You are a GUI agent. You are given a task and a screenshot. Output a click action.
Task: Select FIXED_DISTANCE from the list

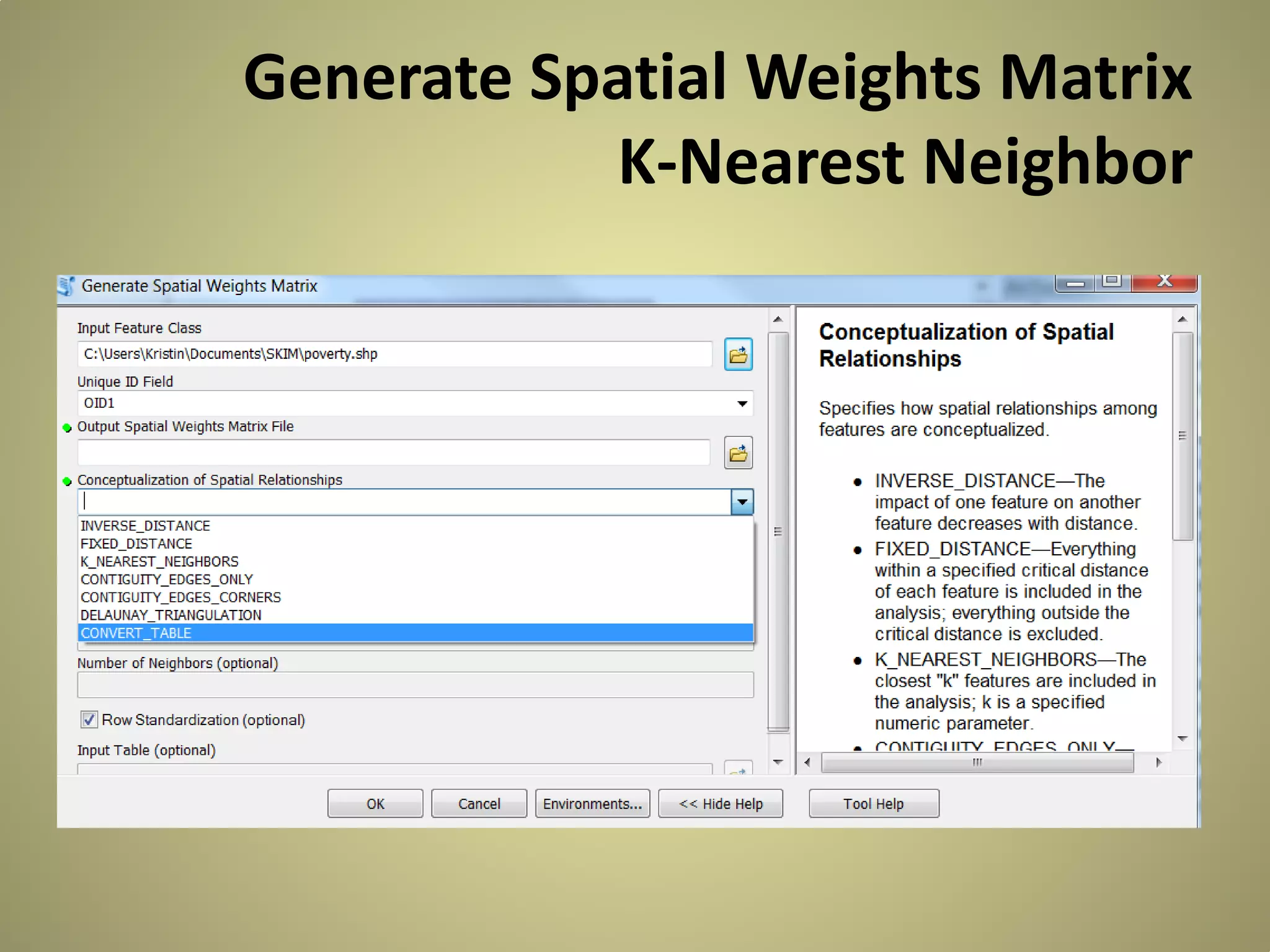[x=415, y=544]
